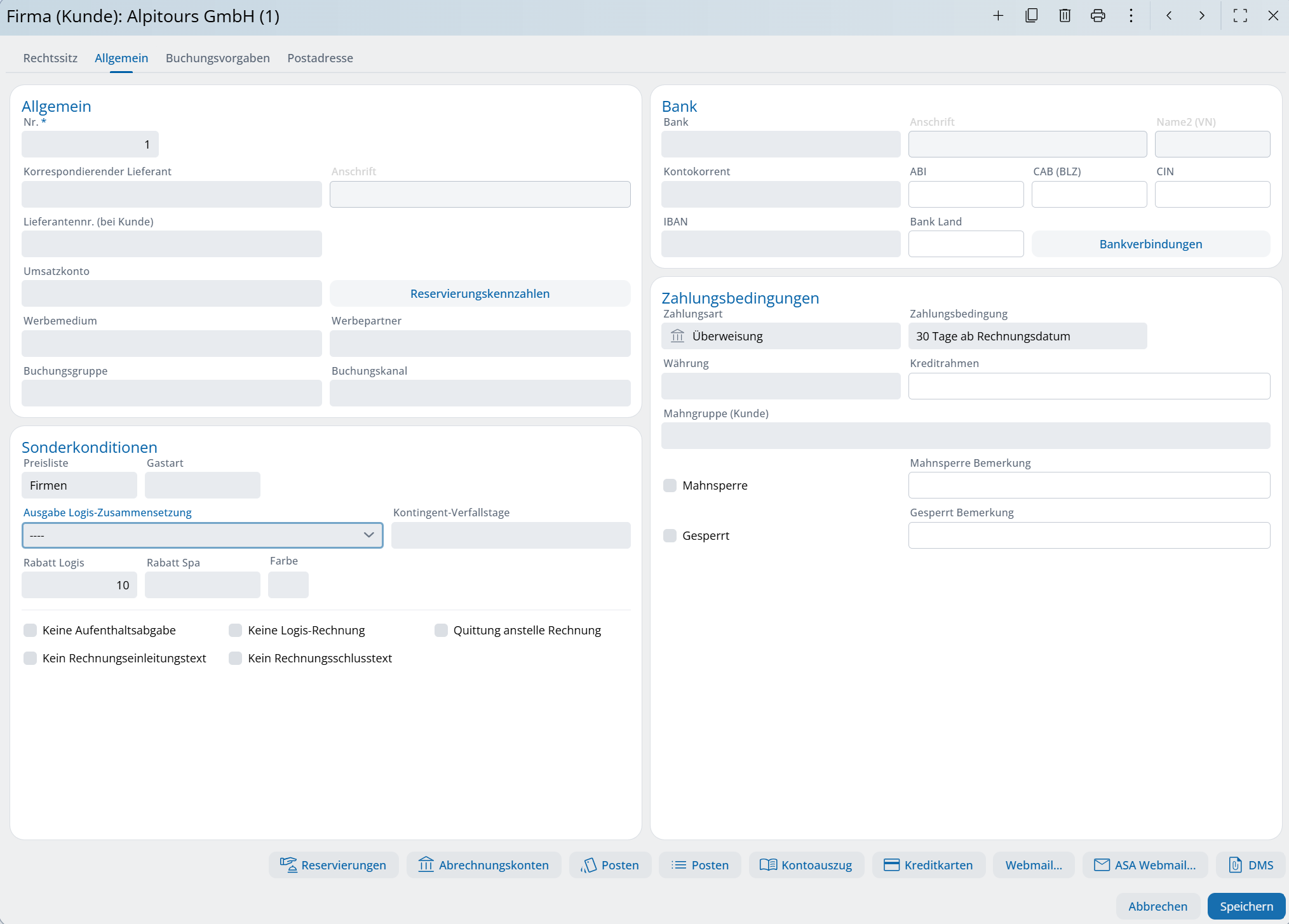
Task: Toggle the Gesperrt checkbox
Action: 670,535
